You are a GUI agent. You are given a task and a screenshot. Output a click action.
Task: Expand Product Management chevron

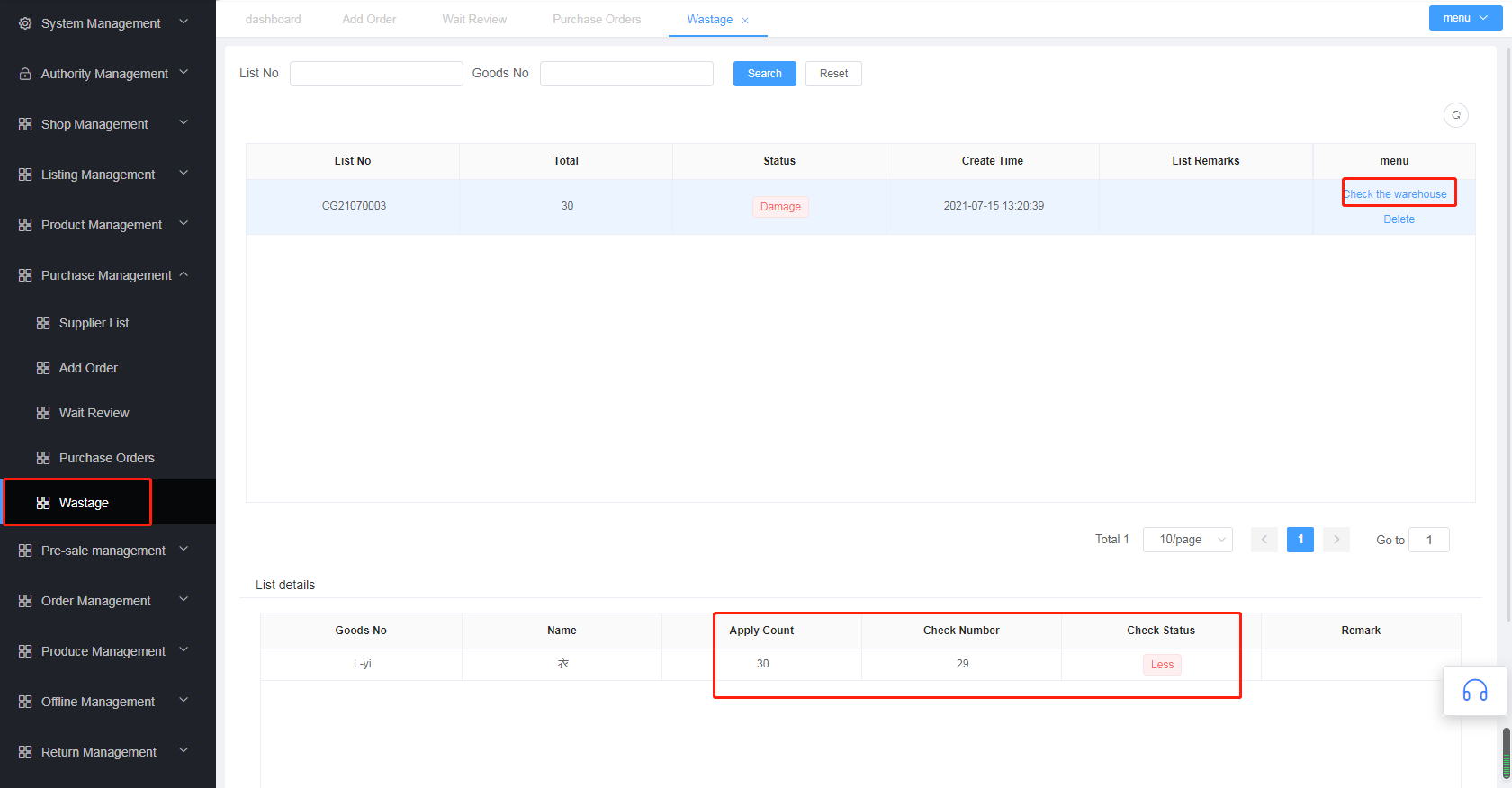(184, 223)
